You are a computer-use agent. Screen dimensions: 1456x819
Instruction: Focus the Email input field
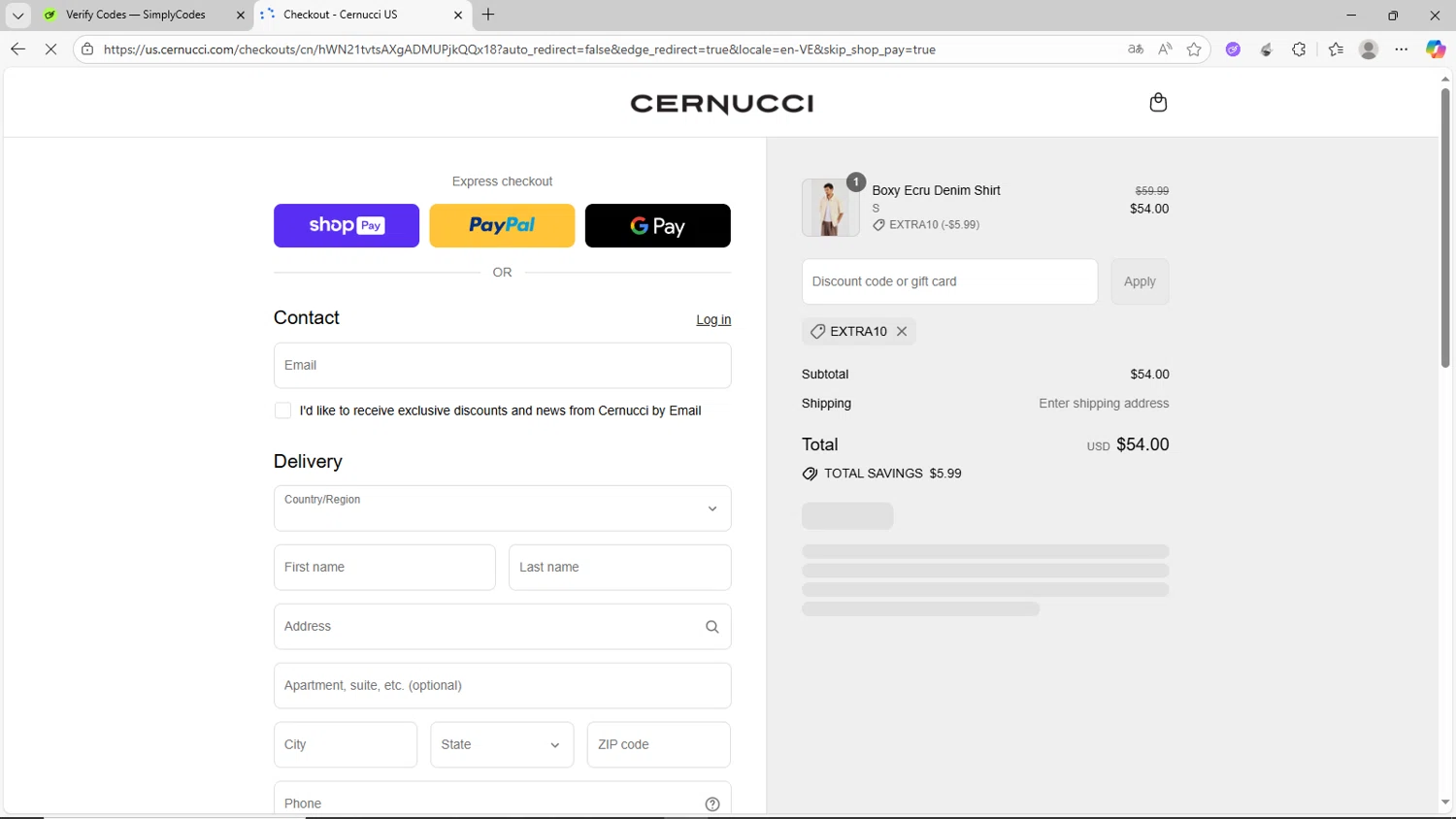click(x=503, y=366)
